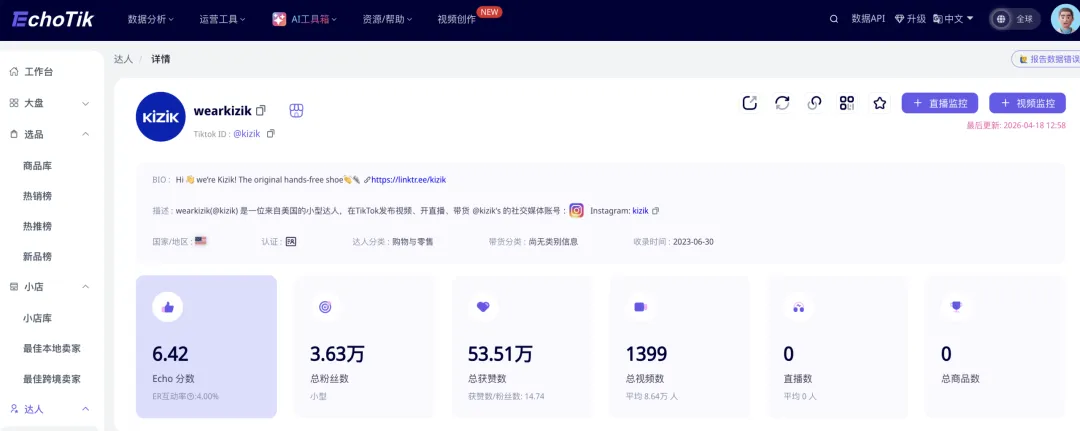This screenshot has width=1080, height=431.
Task: Copy the Tiktok ID @kizik icon
Action: 271,134
